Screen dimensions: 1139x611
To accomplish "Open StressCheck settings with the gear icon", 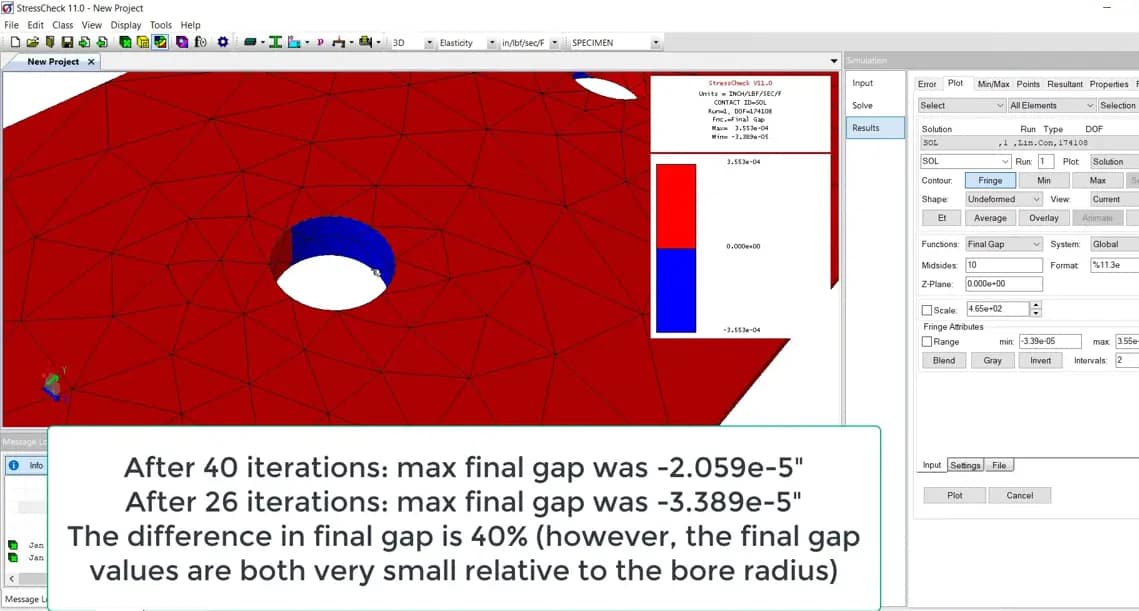I will (x=223, y=42).
